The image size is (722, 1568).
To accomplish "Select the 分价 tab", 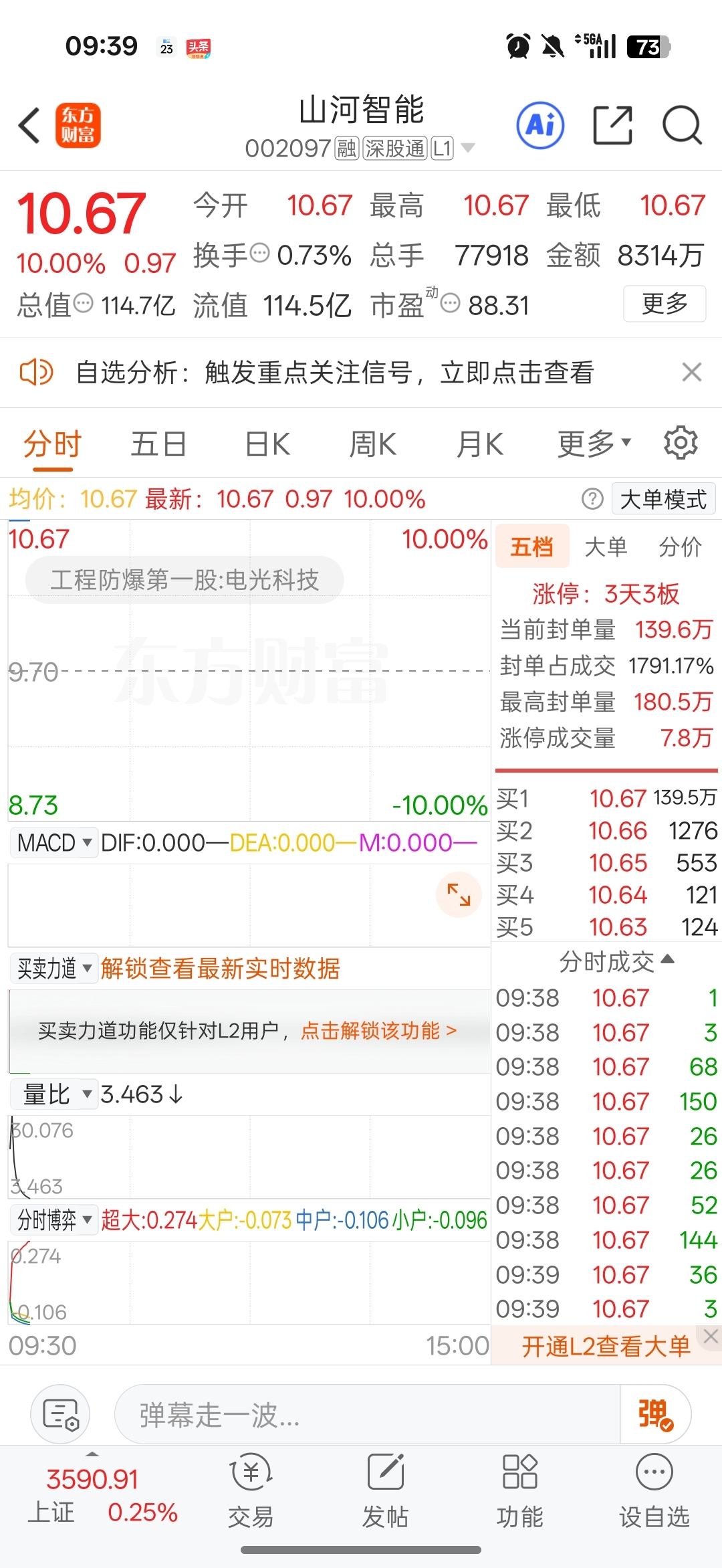I will pos(681,547).
